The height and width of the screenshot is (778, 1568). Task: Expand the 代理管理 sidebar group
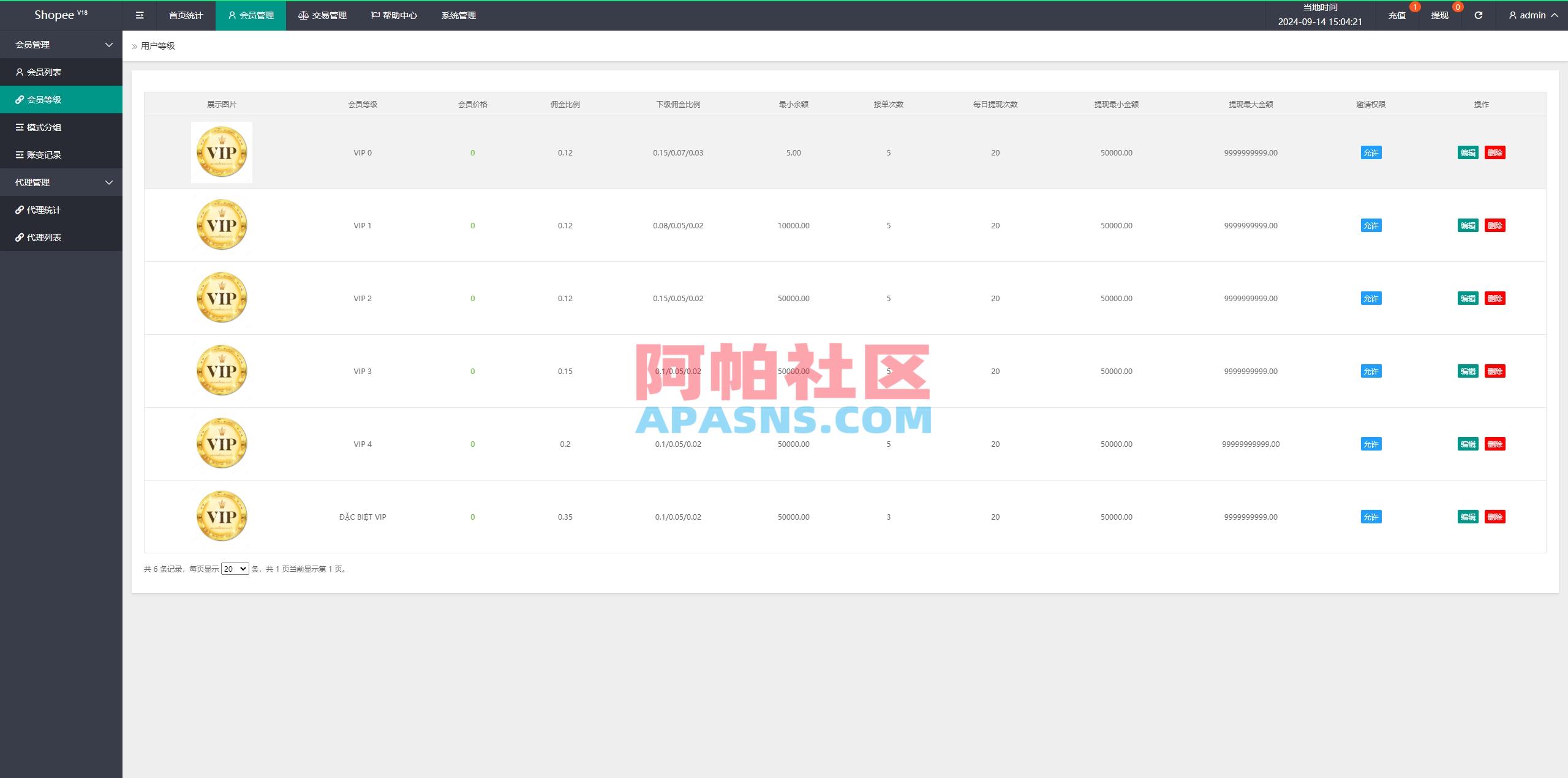coord(61,182)
